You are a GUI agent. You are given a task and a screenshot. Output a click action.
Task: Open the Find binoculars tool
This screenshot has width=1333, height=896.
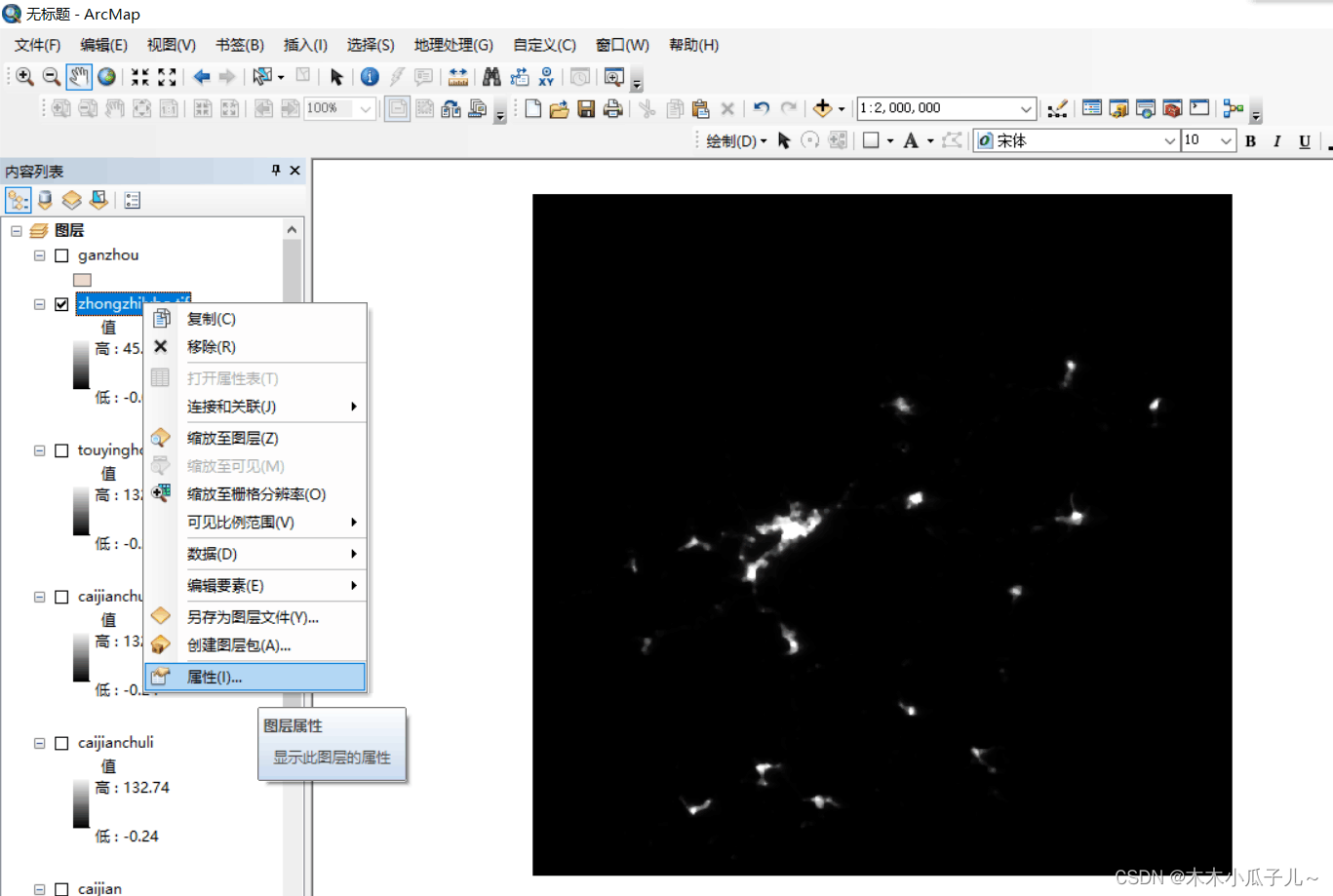coord(491,77)
